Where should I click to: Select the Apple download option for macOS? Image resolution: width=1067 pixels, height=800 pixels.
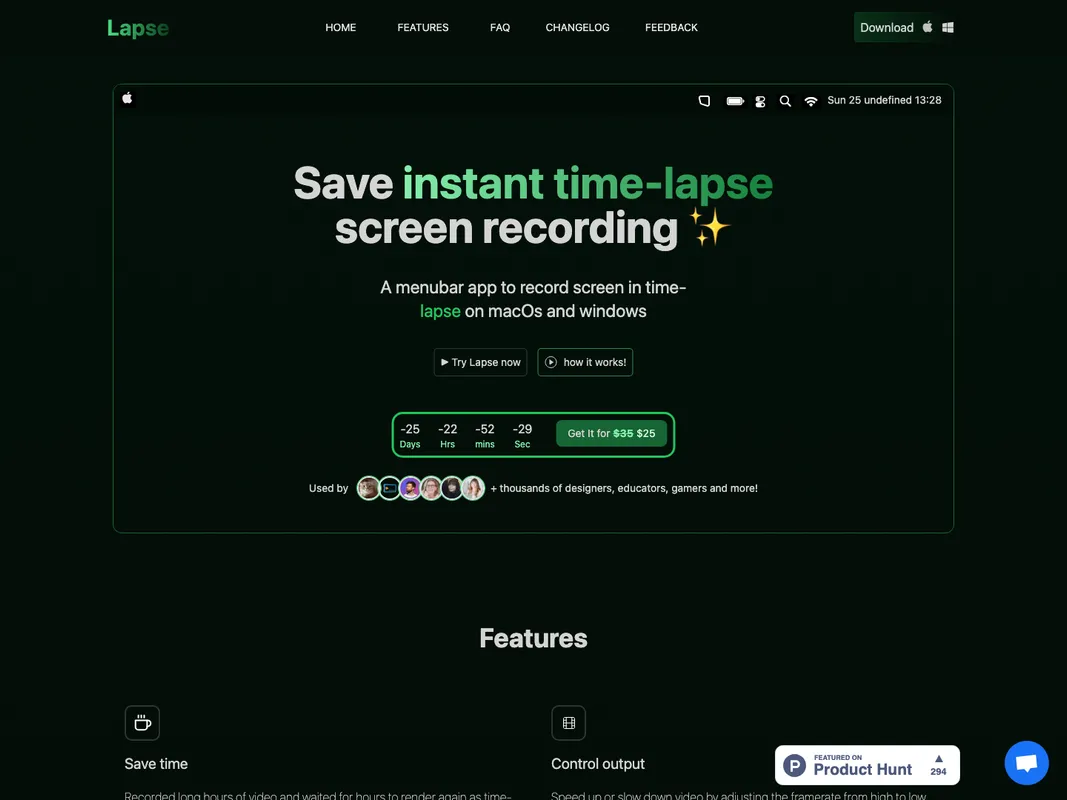927,27
